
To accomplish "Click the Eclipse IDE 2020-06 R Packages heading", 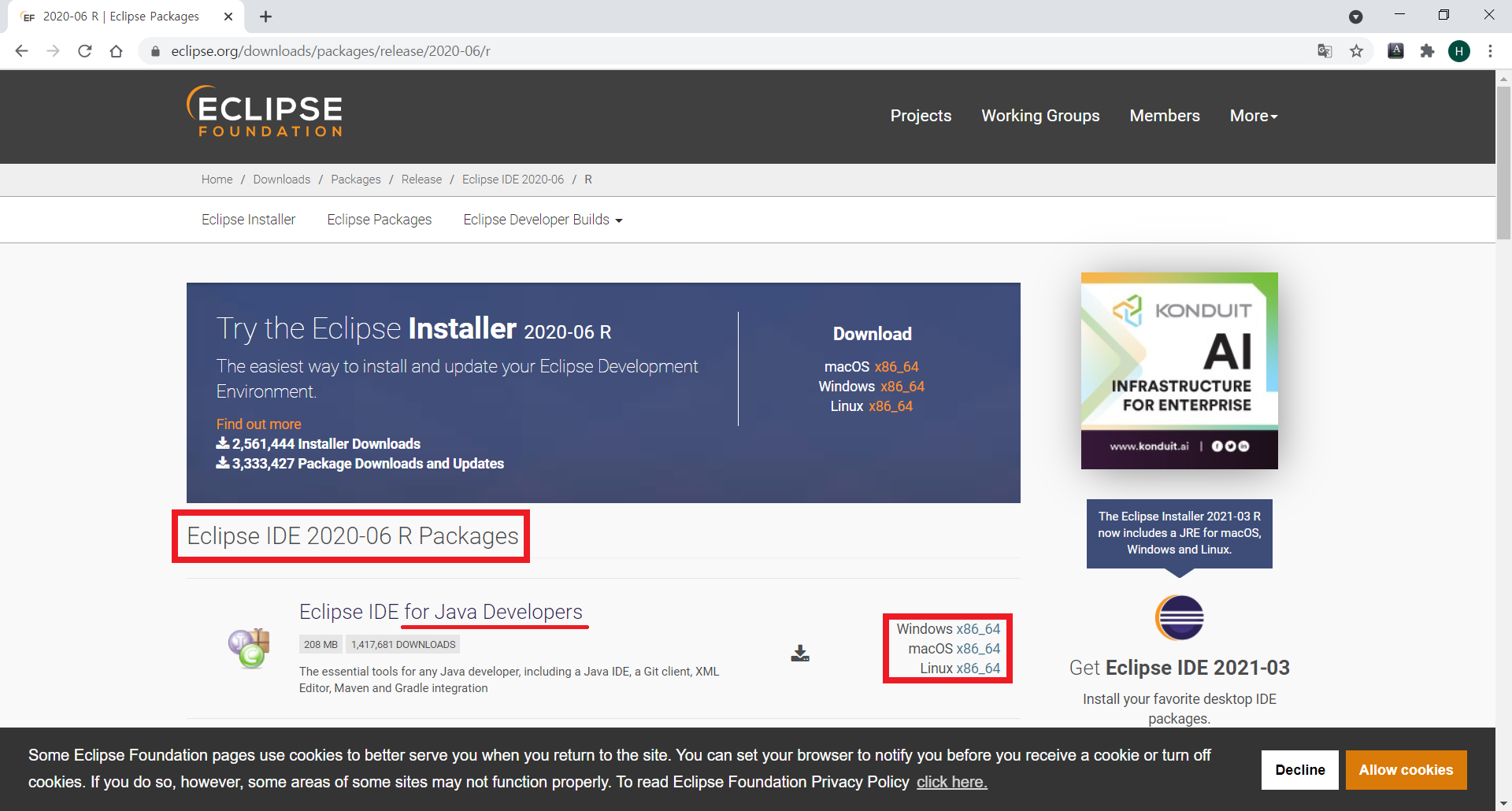I will [352, 536].
